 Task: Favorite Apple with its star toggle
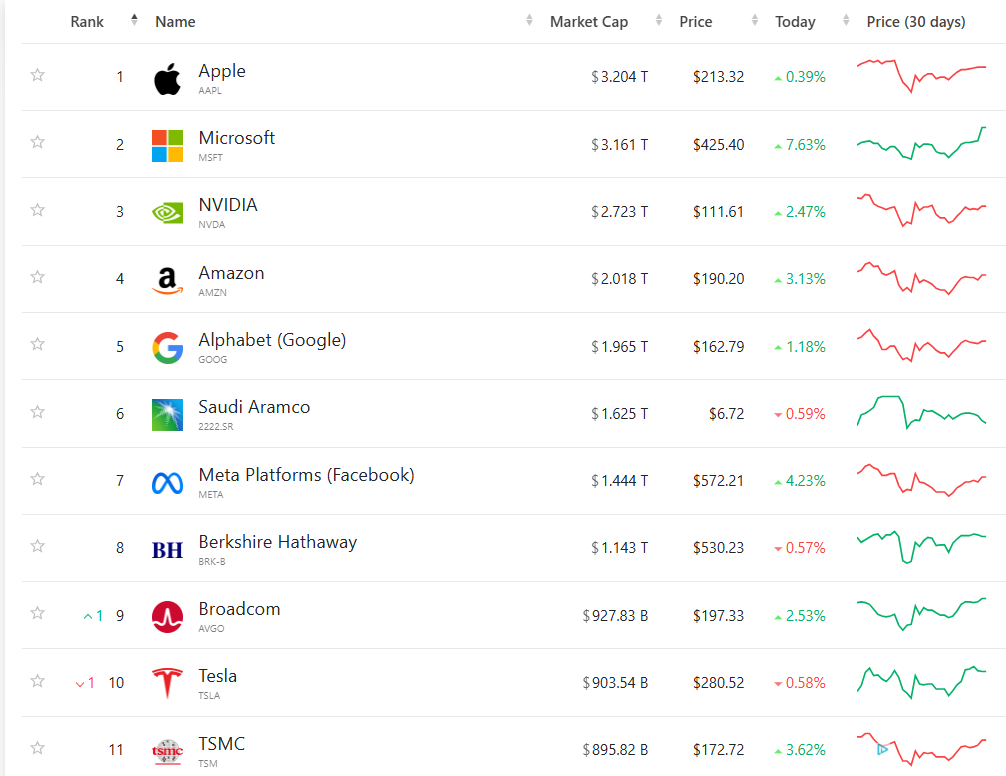coord(38,75)
